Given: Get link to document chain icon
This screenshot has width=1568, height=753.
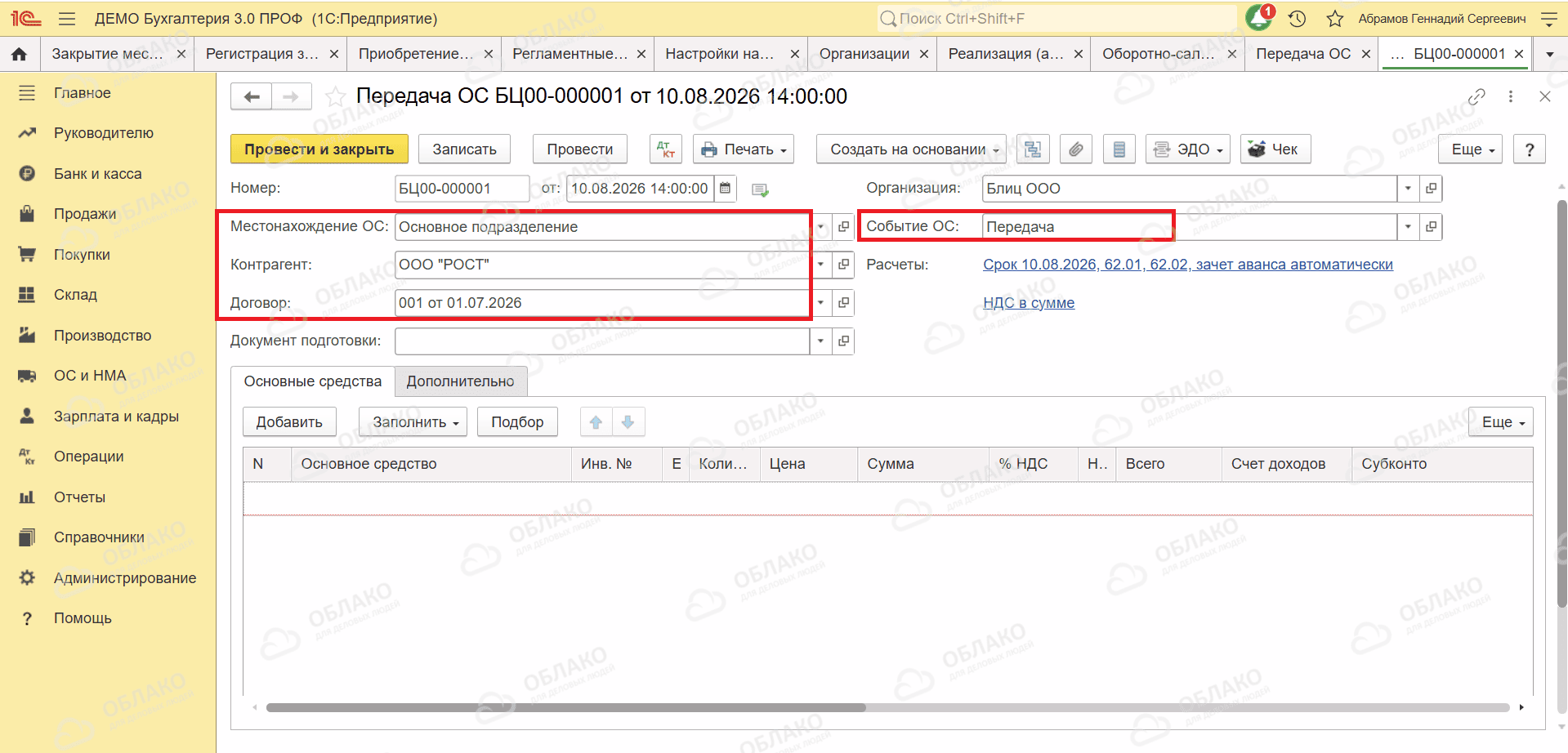Looking at the screenshot, I should pyautogui.click(x=1476, y=97).
